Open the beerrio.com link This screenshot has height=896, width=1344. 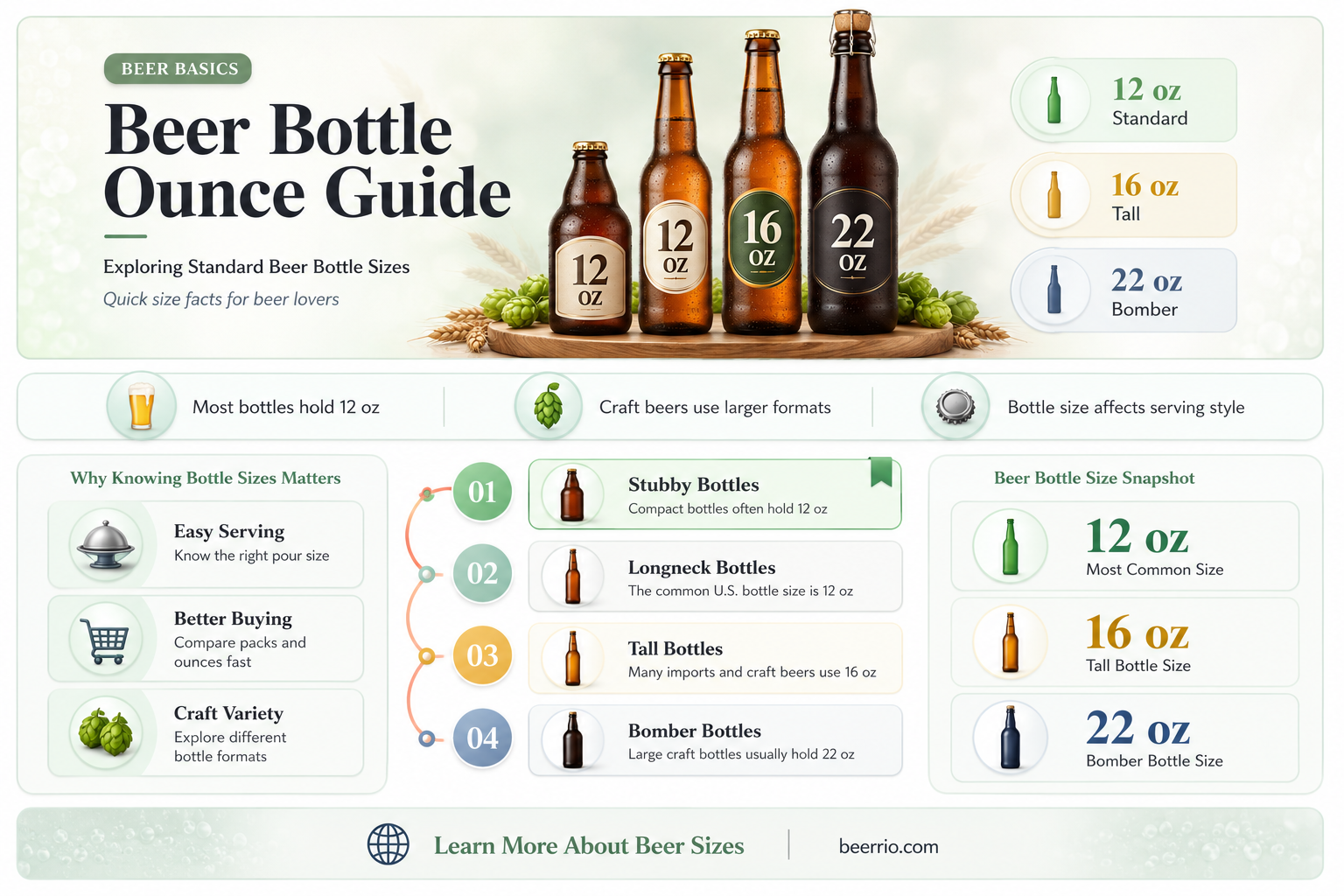(888, 846)
